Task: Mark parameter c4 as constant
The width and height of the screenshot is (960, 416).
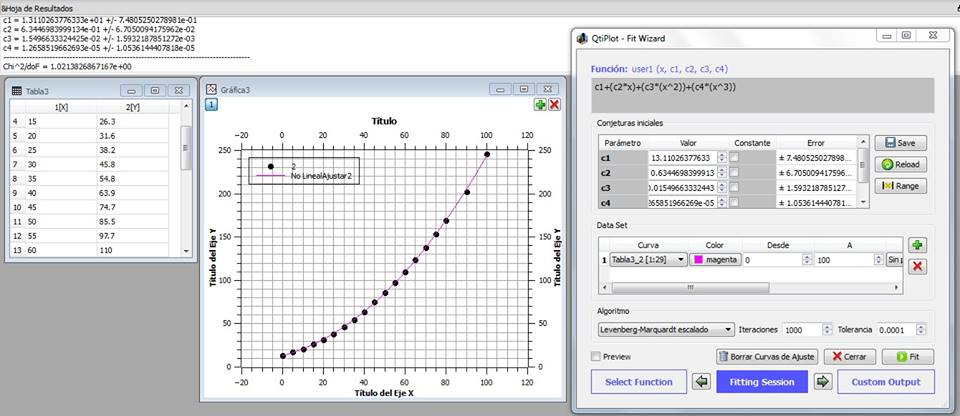Action: [x=734, y=202]
